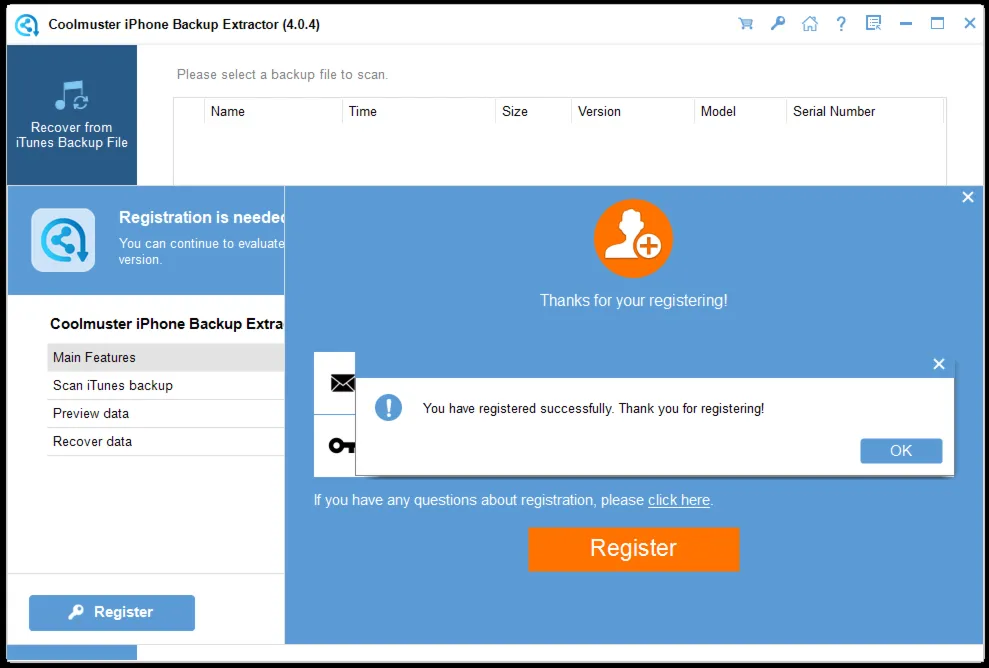The width and height of the screenshot is (989, 668).
Task: Click 'Please select a backup file to scan.'
Action: coord(282,74)
